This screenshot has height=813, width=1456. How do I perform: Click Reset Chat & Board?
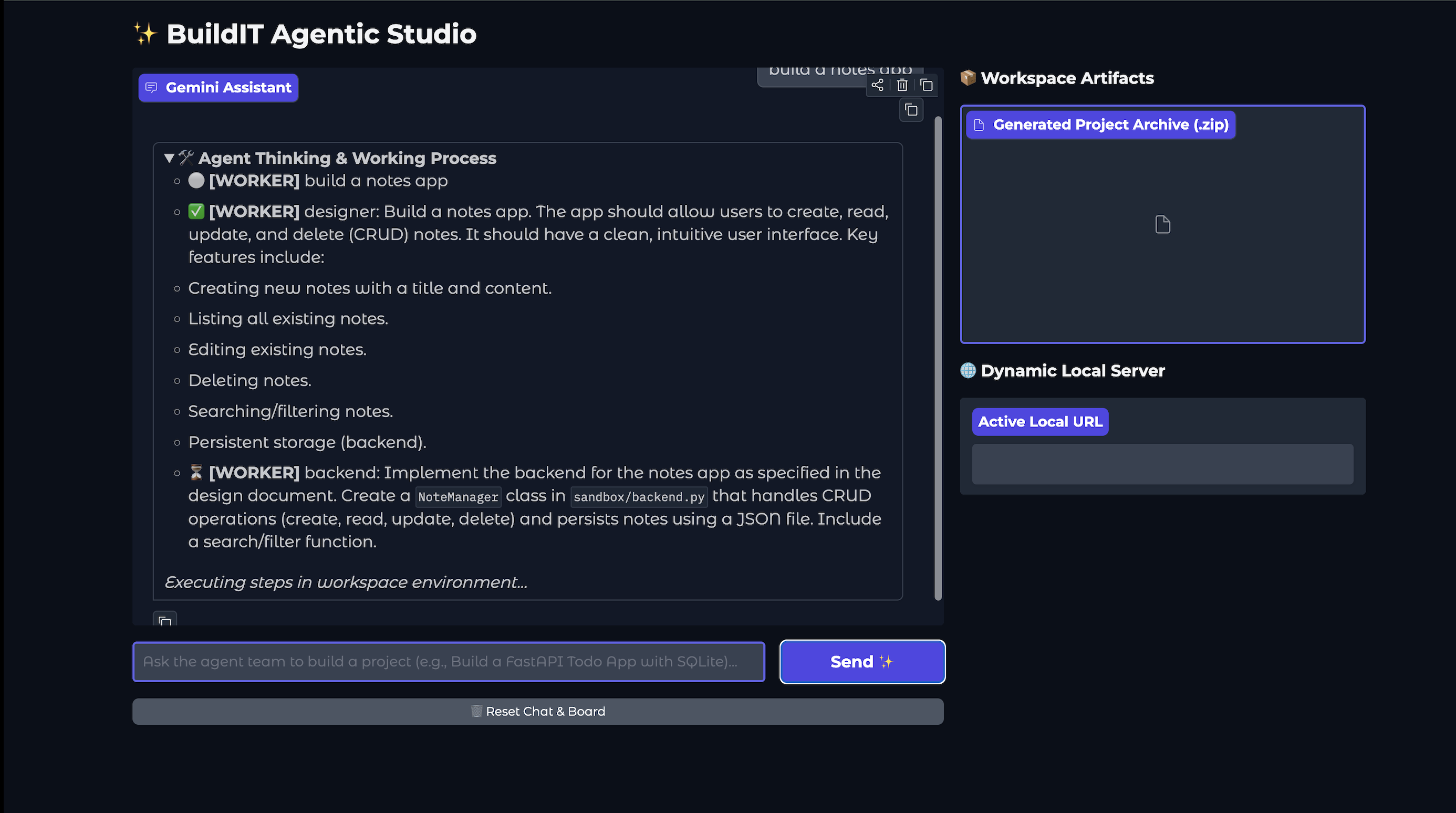(537, 711)
